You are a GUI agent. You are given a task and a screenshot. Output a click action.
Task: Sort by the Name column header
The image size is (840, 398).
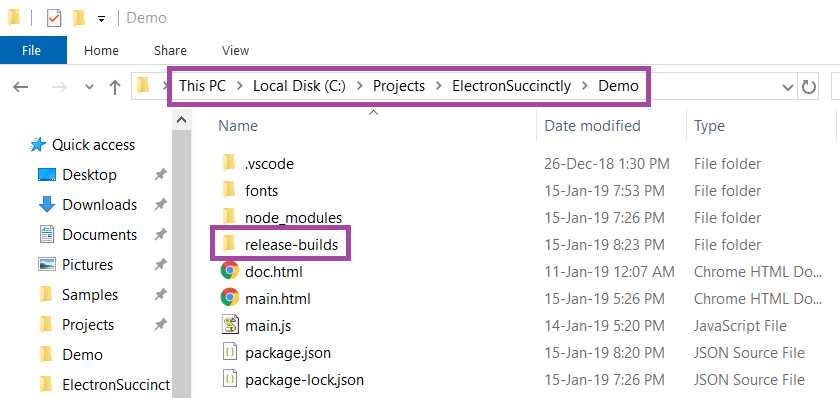click(238, 126)
